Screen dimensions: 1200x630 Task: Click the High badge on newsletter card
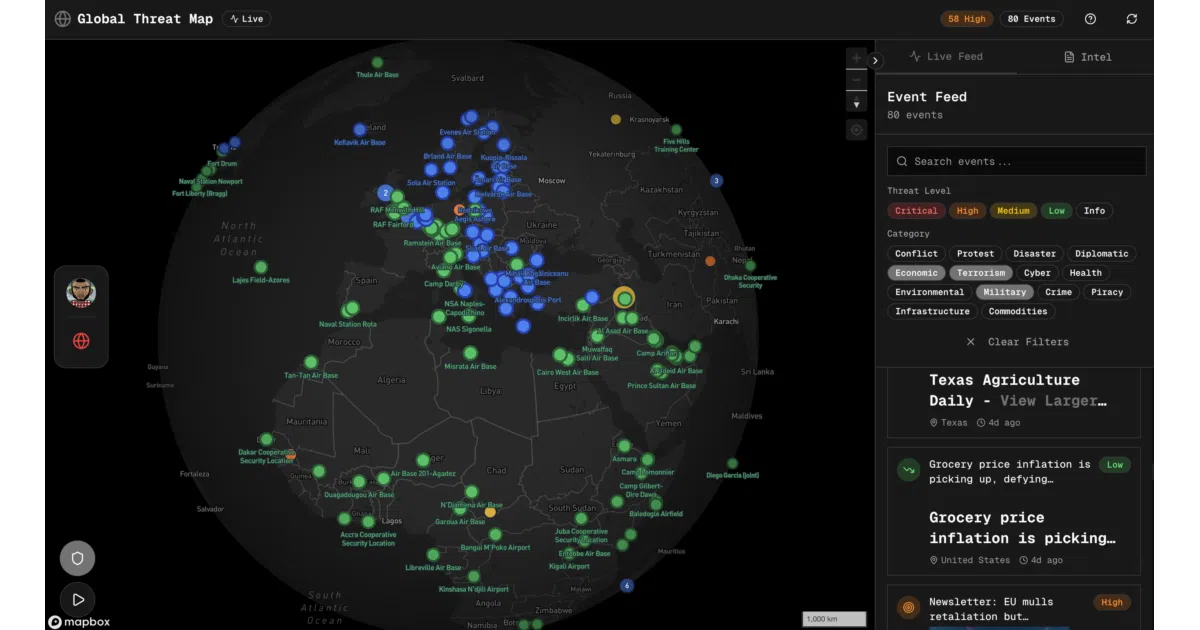pyautogui.click(x=1112, y=603)
